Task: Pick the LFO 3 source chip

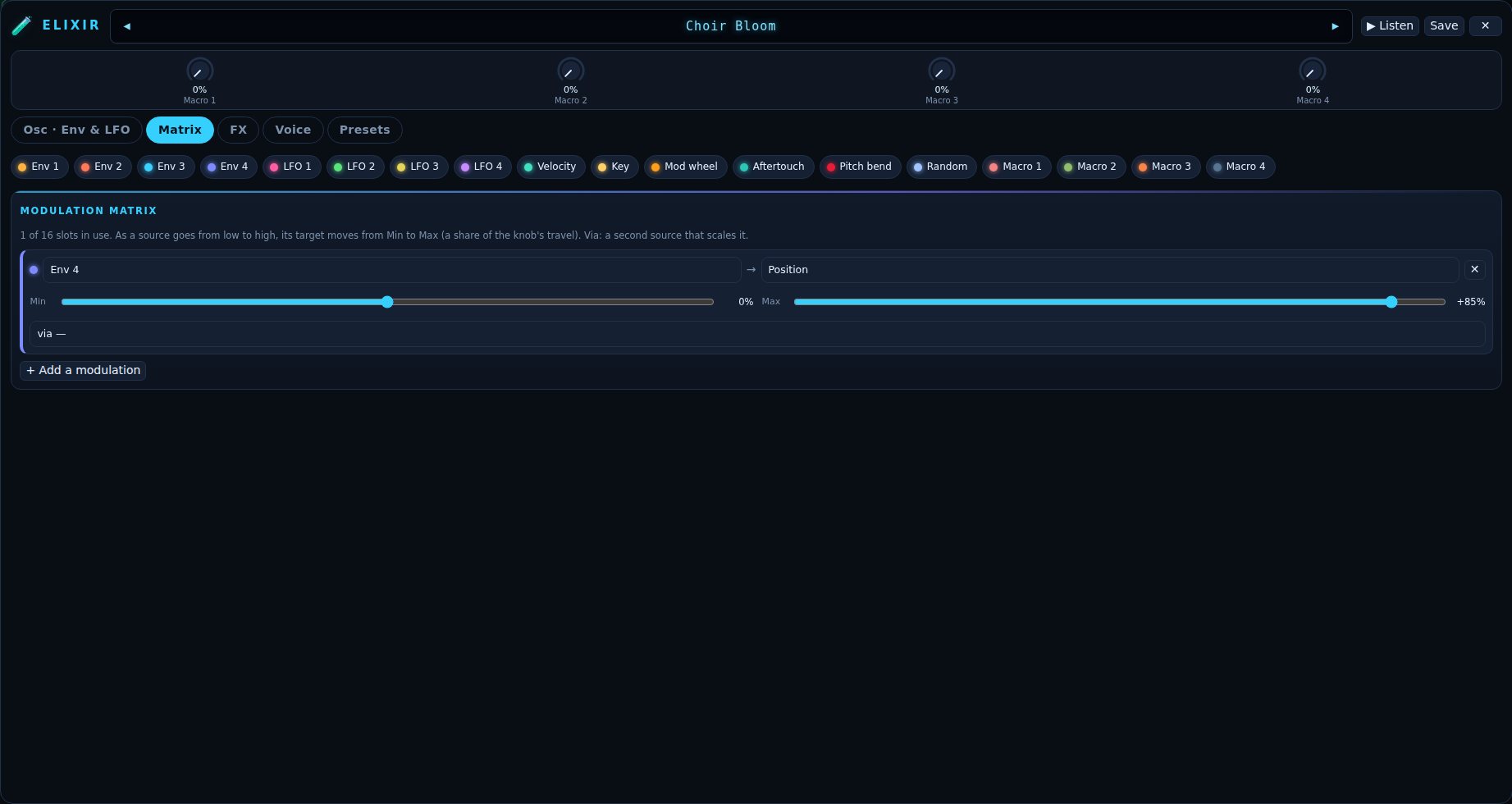Action: pos(419,167)
